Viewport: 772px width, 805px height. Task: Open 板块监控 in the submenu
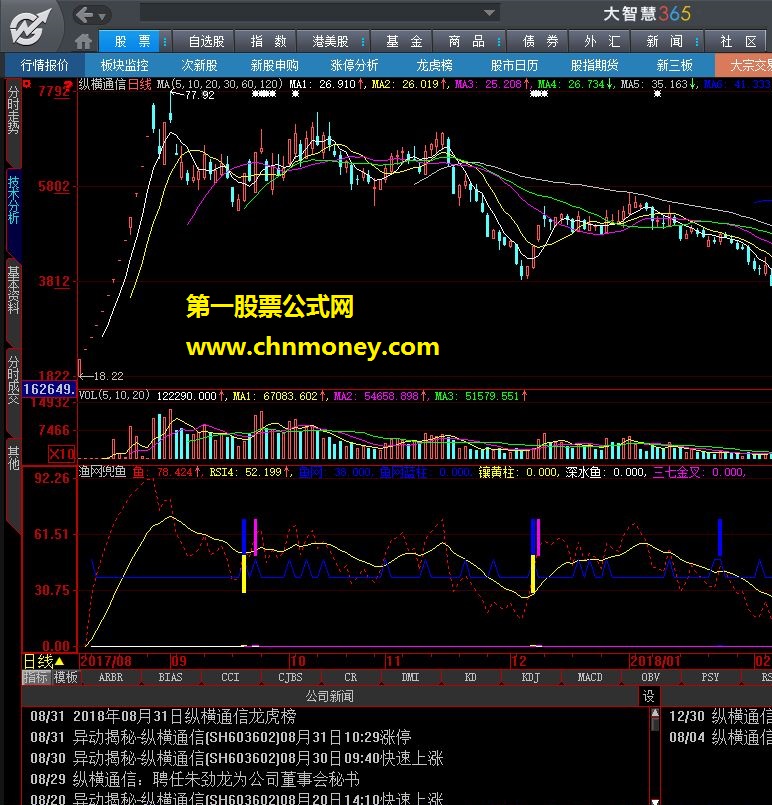(x=125, y=65)
